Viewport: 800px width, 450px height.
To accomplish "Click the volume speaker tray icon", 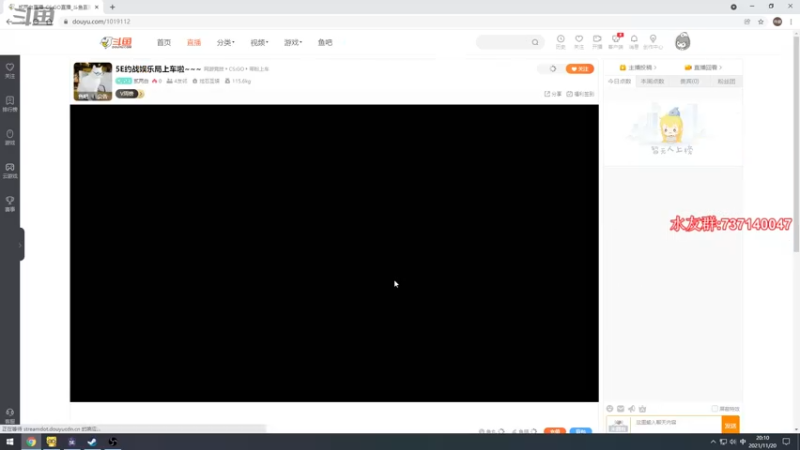I will pyautogui.click(x=733, y=442).
